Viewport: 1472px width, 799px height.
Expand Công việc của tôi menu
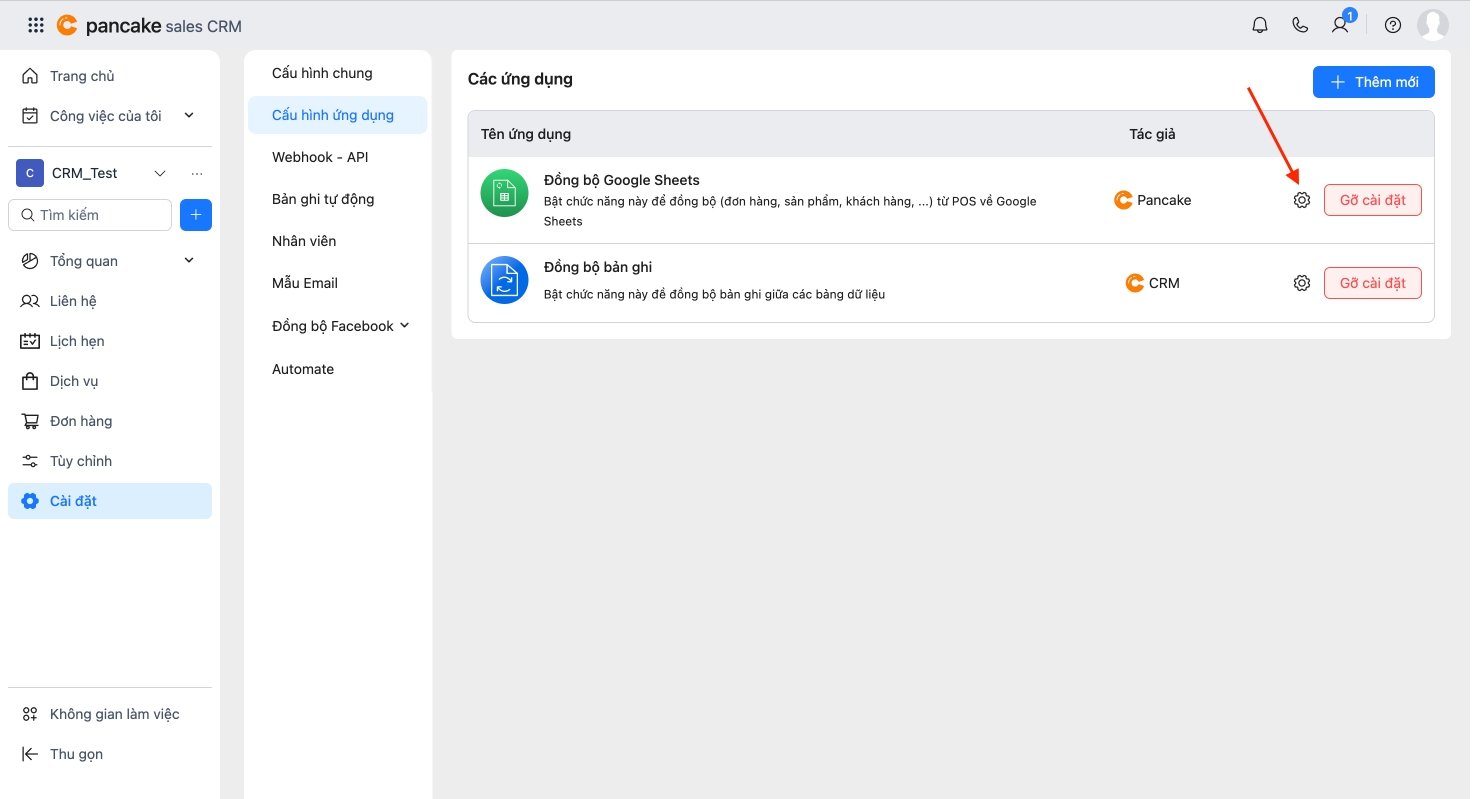(189, 116)
